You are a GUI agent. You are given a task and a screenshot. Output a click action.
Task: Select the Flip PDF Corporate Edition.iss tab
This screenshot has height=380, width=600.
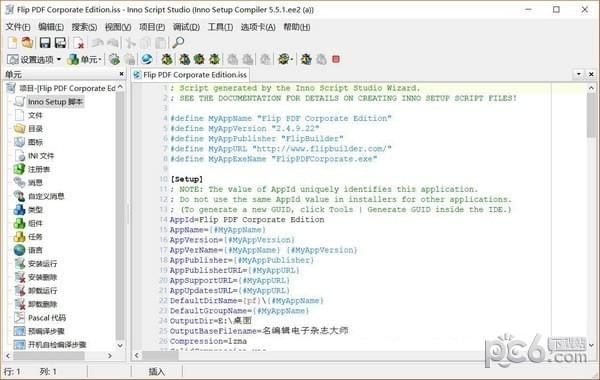[190, 75]
